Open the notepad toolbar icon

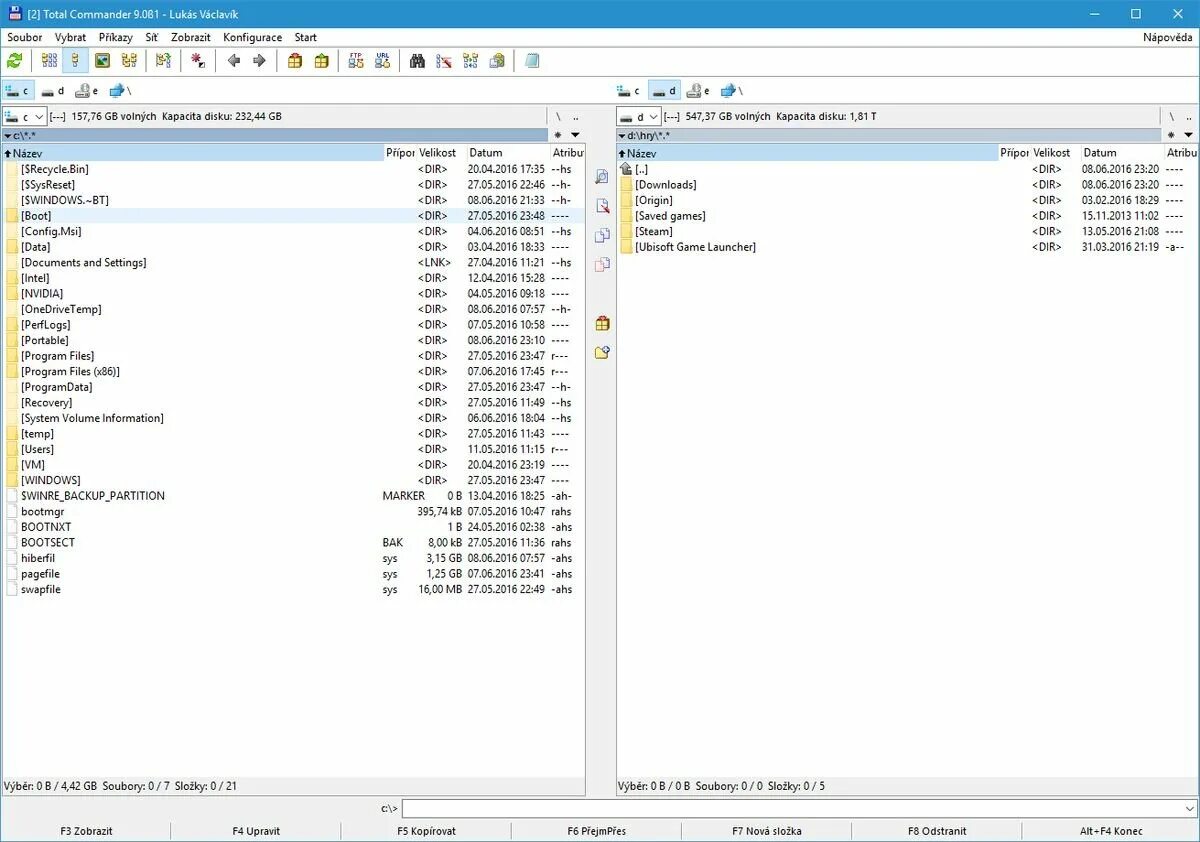[532, 61]
